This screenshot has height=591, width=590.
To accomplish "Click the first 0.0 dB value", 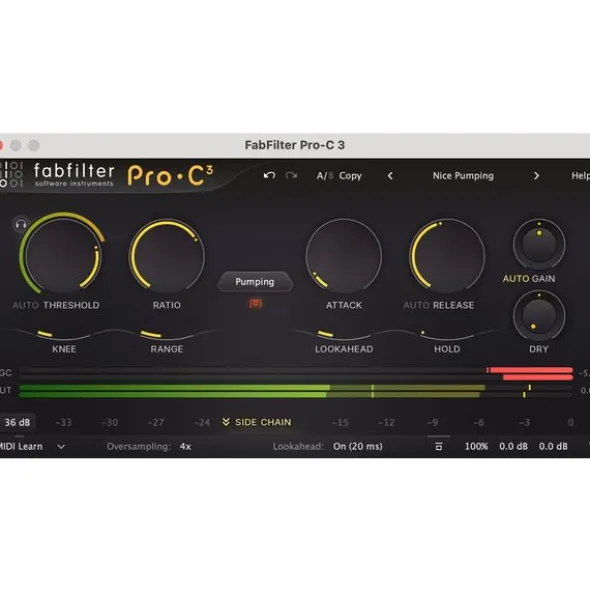I will coord(513,447).
